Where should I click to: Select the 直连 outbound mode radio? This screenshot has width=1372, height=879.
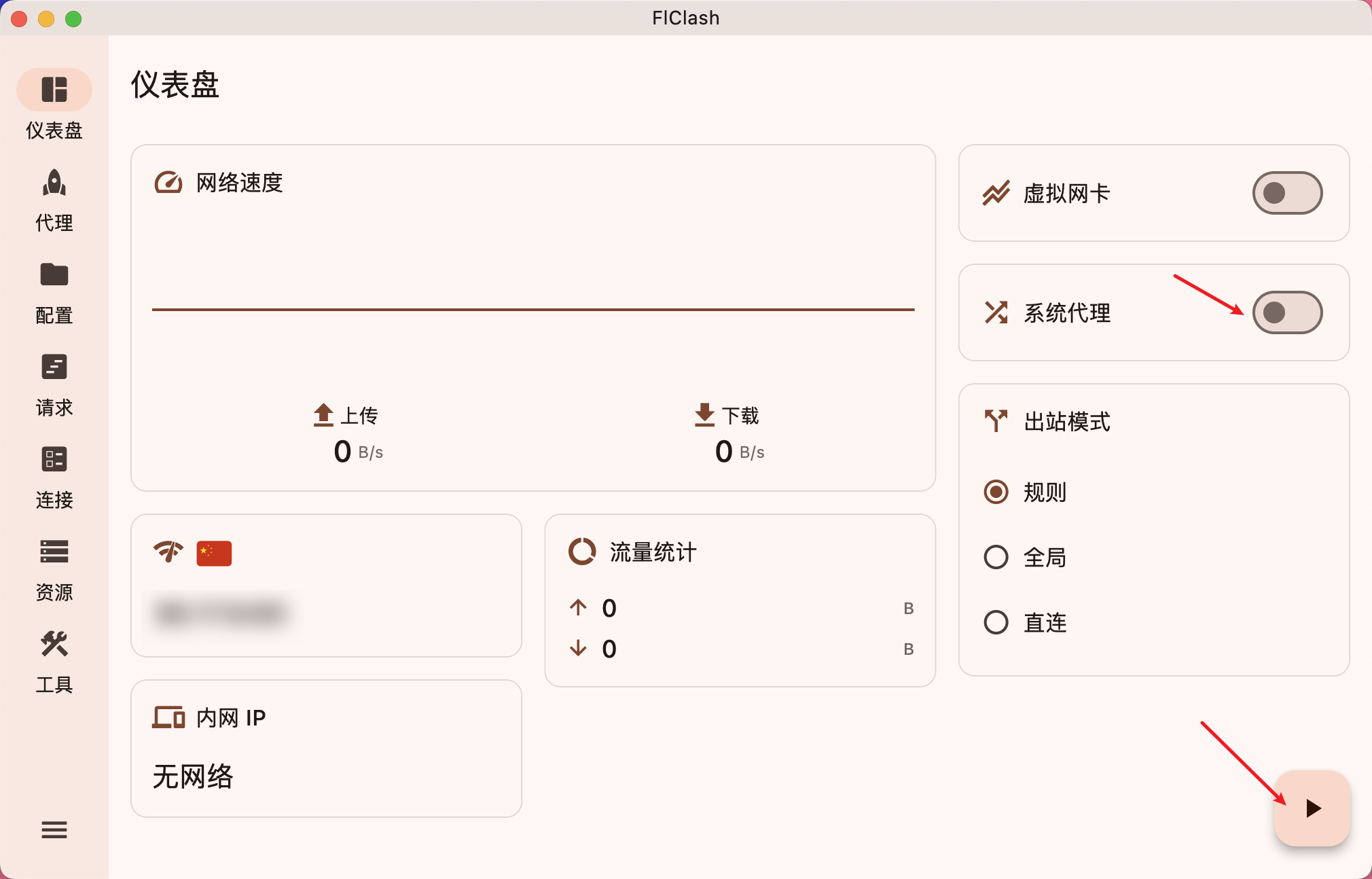tap(996, 622)
